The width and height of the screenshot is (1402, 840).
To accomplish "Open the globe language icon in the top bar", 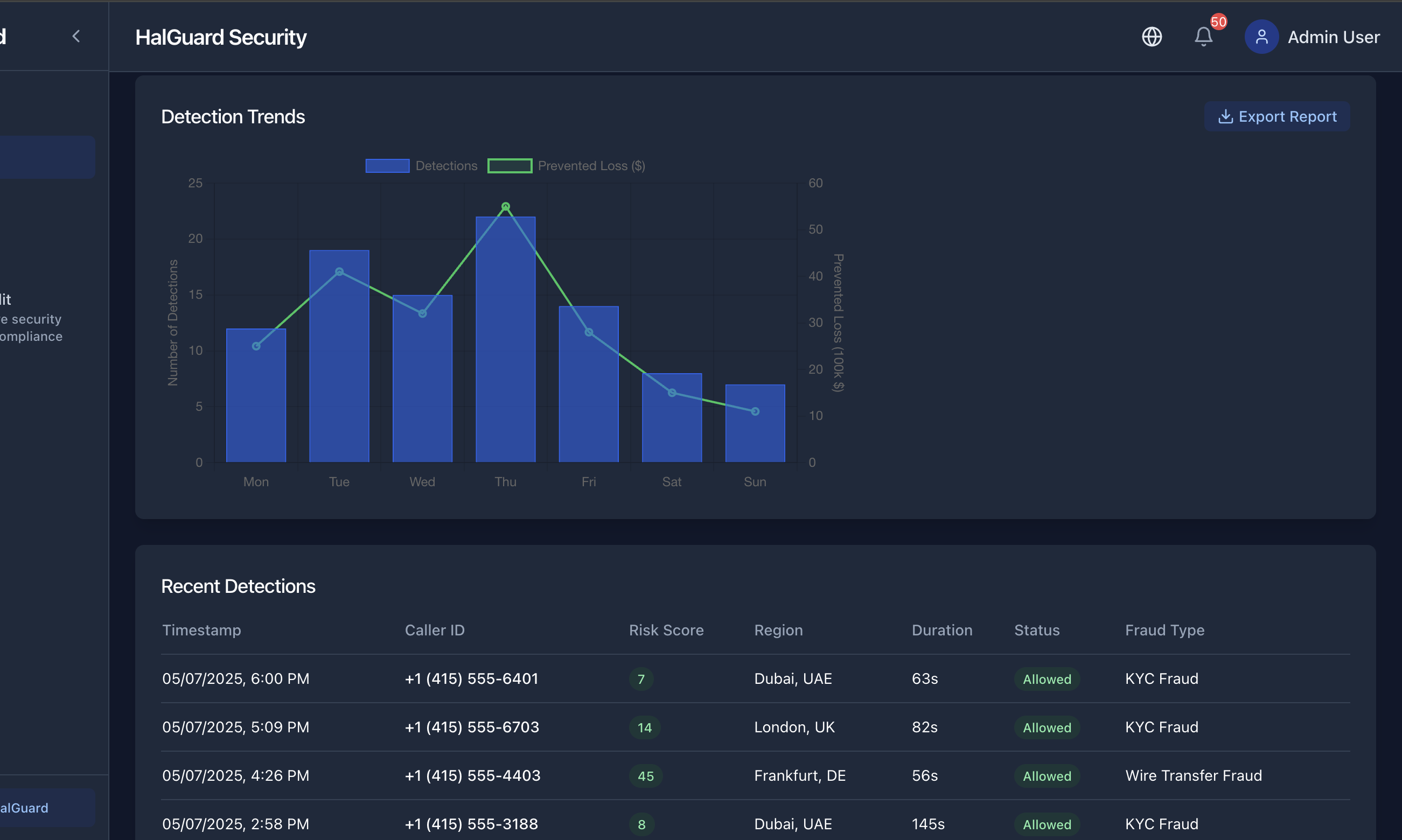I will tap(1152, 36).
